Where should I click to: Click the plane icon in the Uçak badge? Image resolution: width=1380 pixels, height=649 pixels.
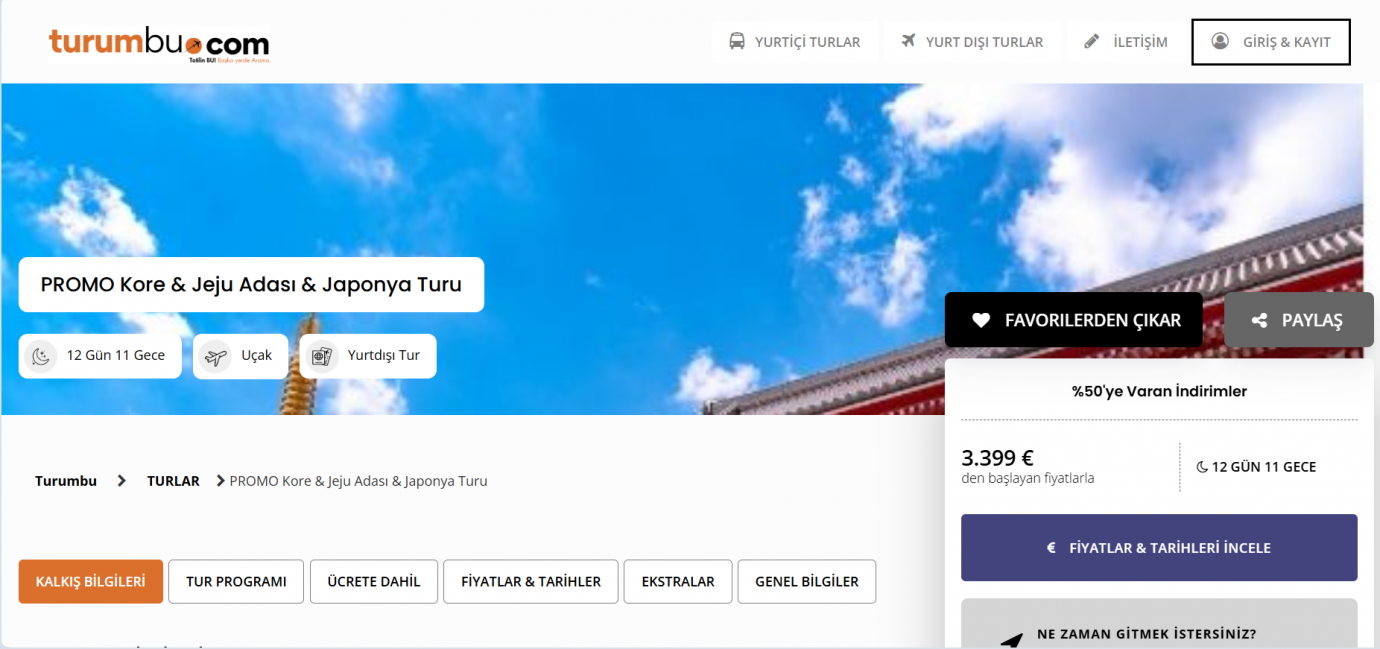(215, 356)
